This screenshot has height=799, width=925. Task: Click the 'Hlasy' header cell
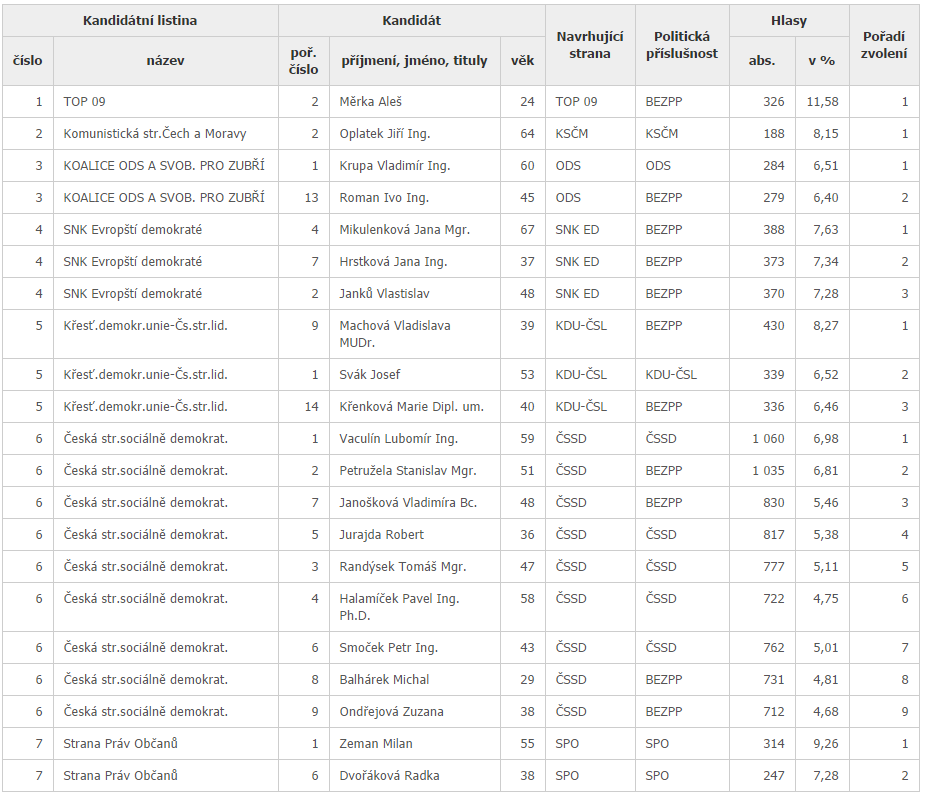(x=789, y=21)
